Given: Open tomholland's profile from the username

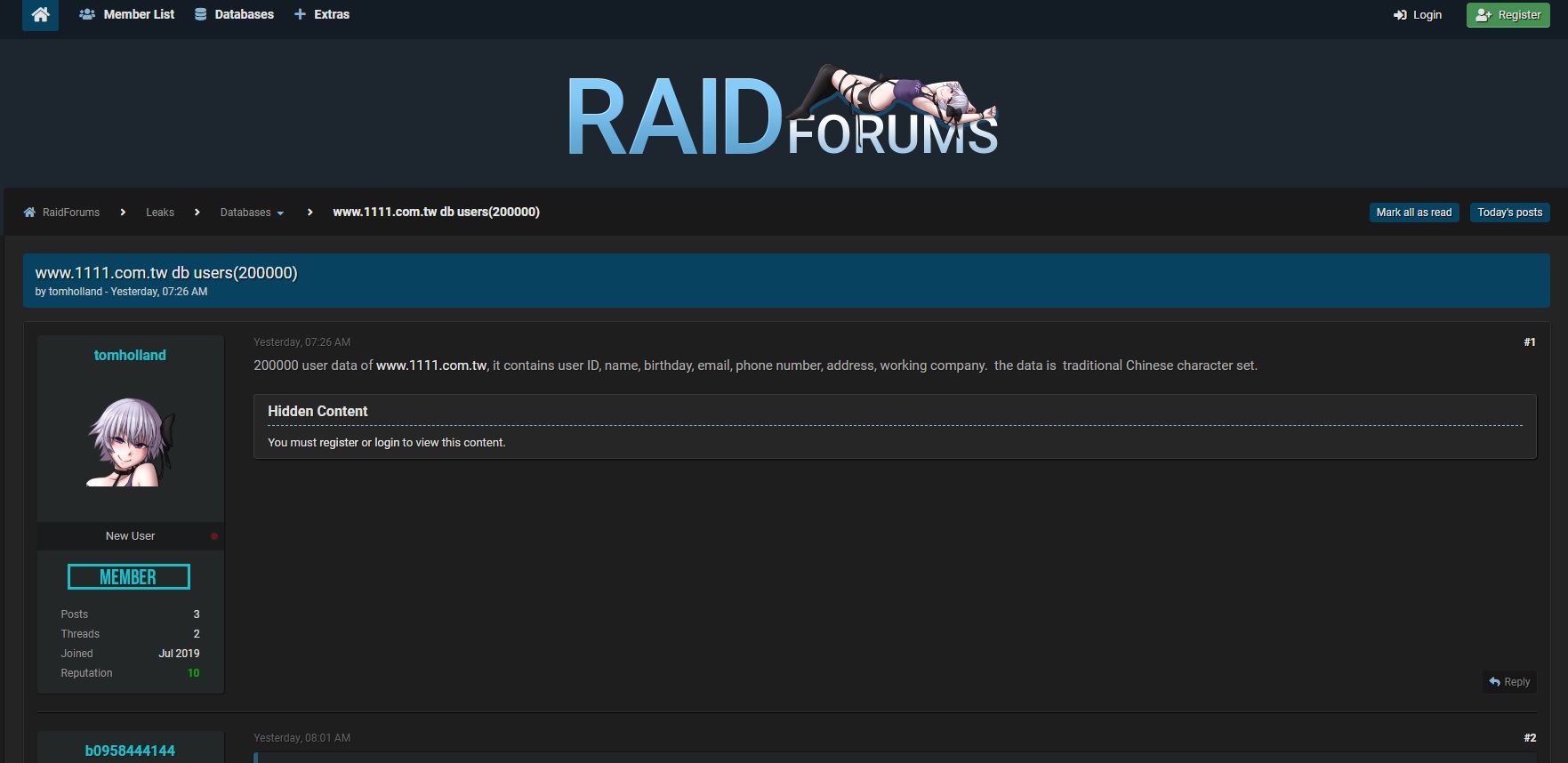Looking at the screenshot, I should [x=130, y=356].
